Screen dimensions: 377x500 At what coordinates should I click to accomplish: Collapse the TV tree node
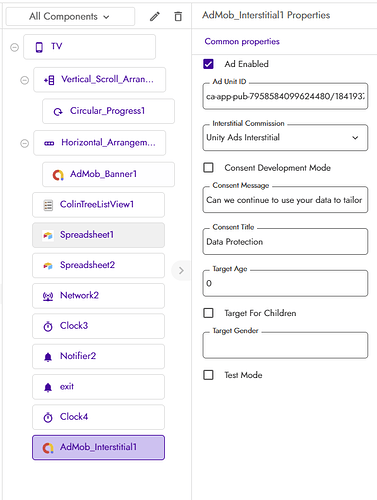[x=14, y=47]
